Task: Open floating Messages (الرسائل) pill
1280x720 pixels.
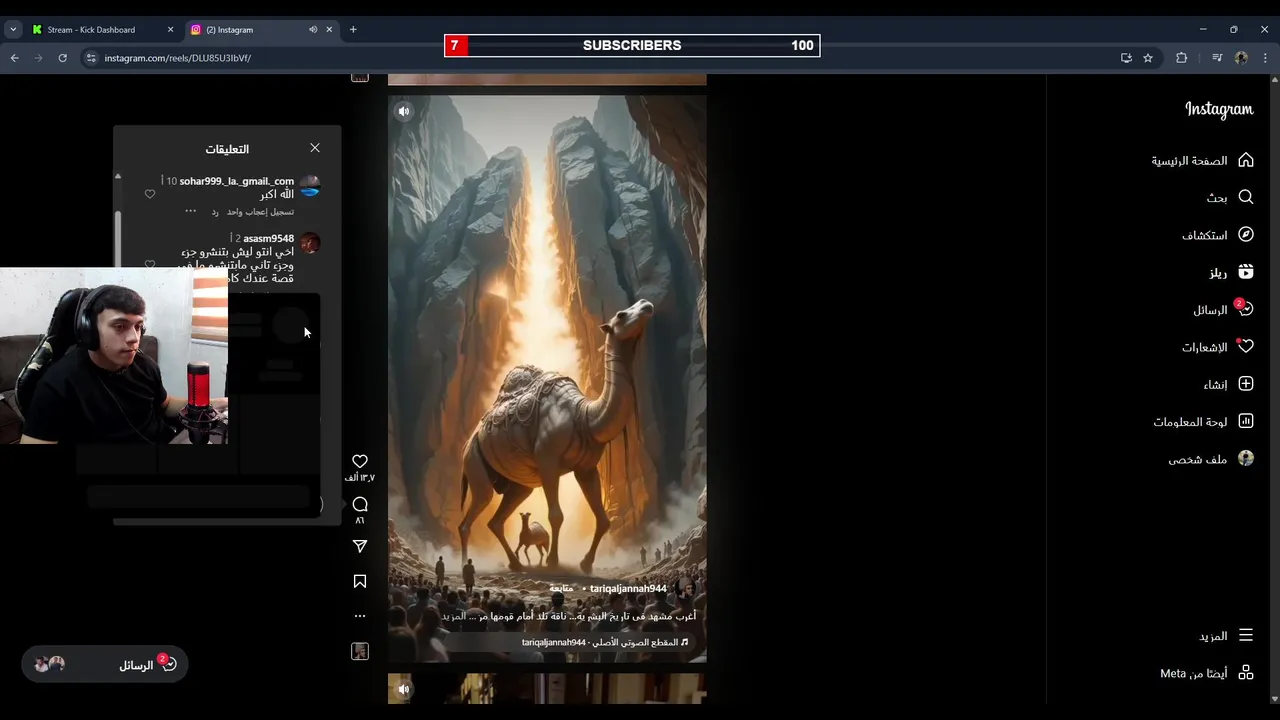Action: 105,664
